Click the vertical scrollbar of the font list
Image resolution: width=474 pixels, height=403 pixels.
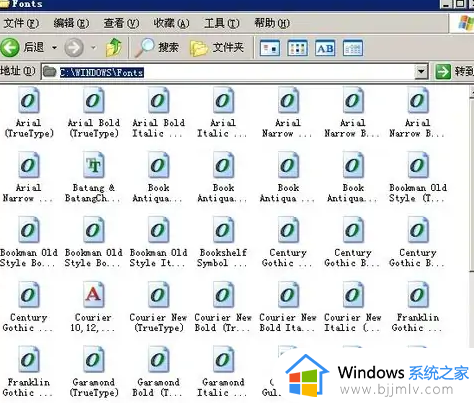[472, 217]
